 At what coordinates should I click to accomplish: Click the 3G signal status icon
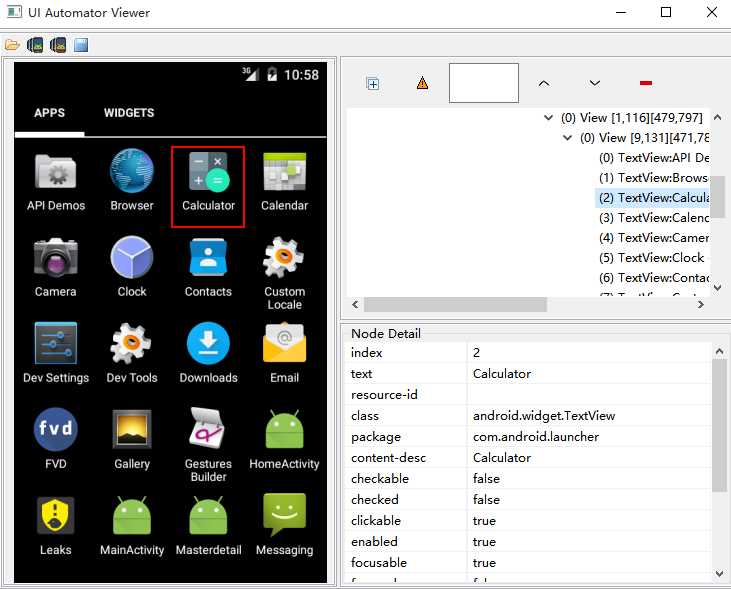click(250, 74)
